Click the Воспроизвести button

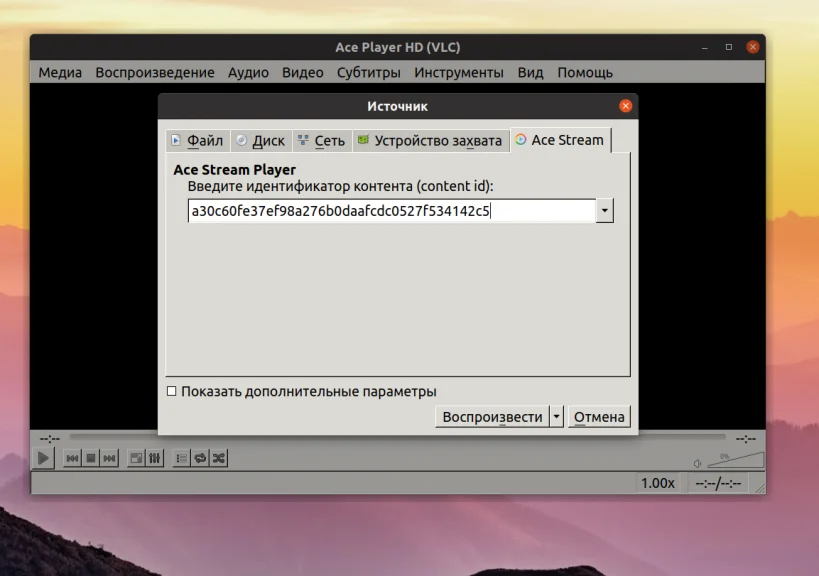click(492, 417)
